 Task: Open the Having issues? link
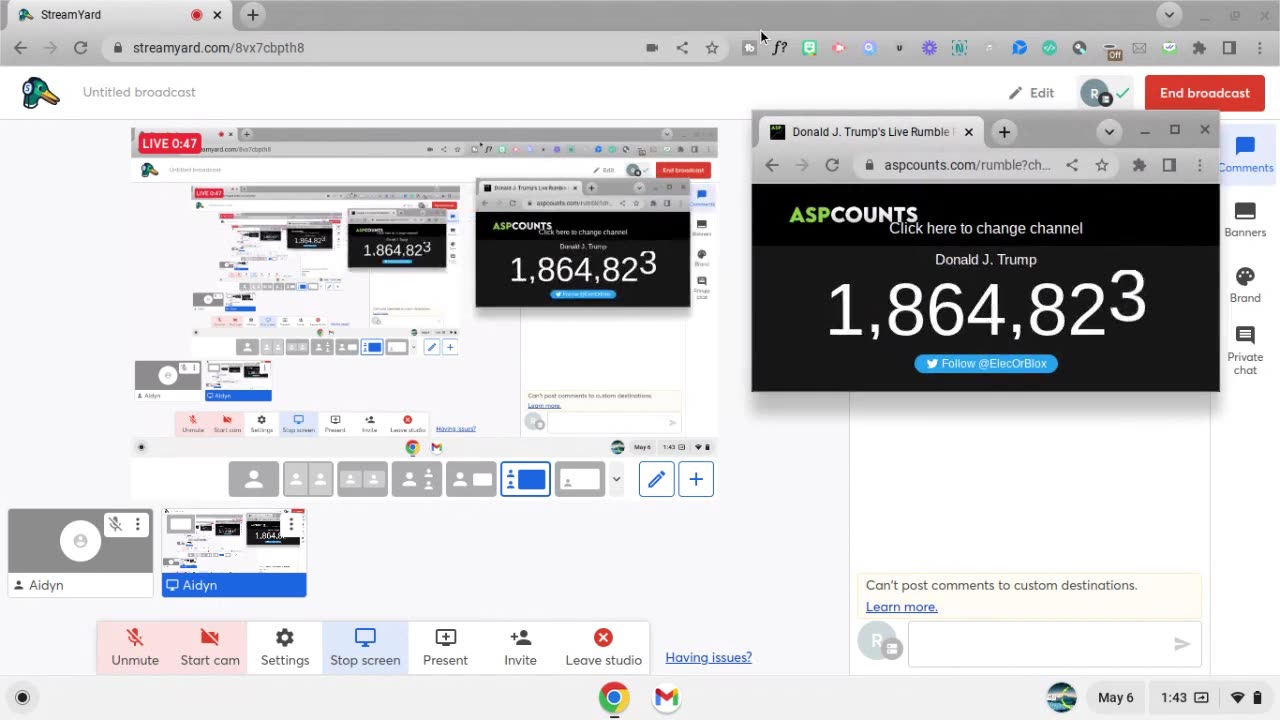[708, 657]
